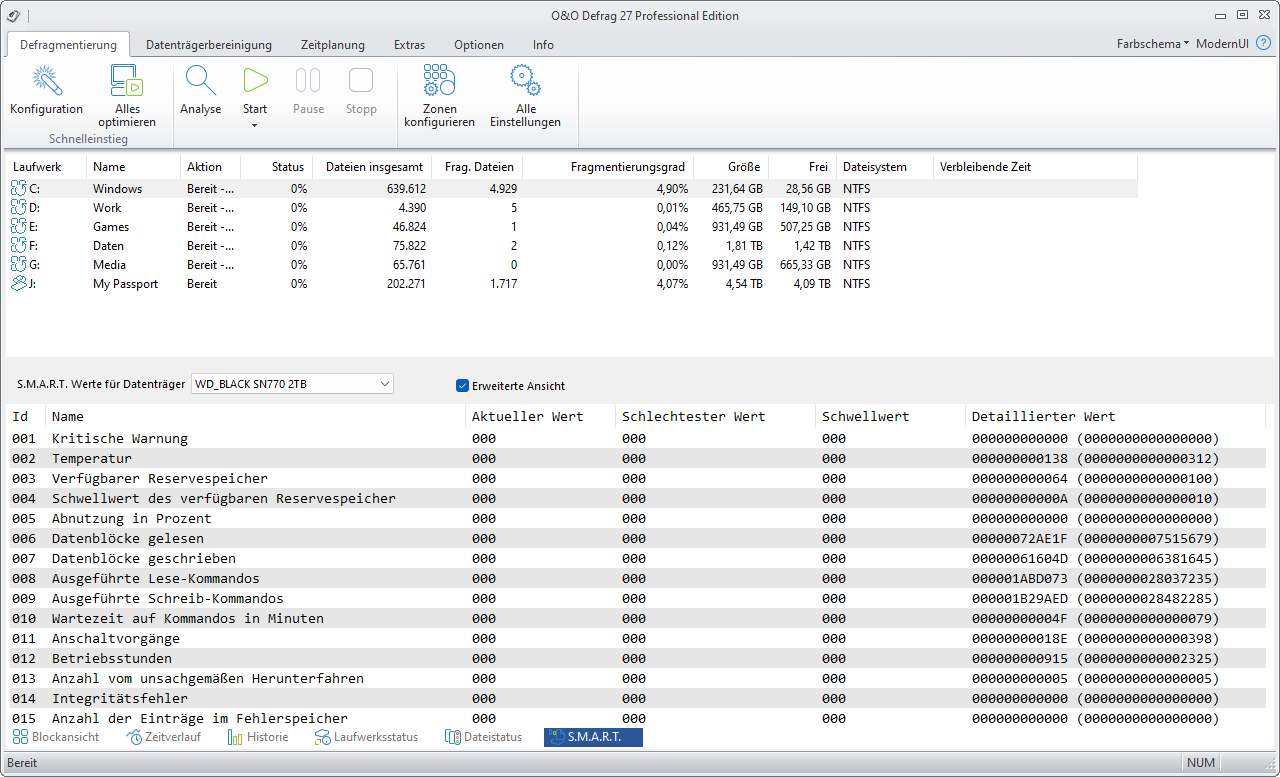
Task: Expand the Start button dropdown arrow
Action: (255, 126)
